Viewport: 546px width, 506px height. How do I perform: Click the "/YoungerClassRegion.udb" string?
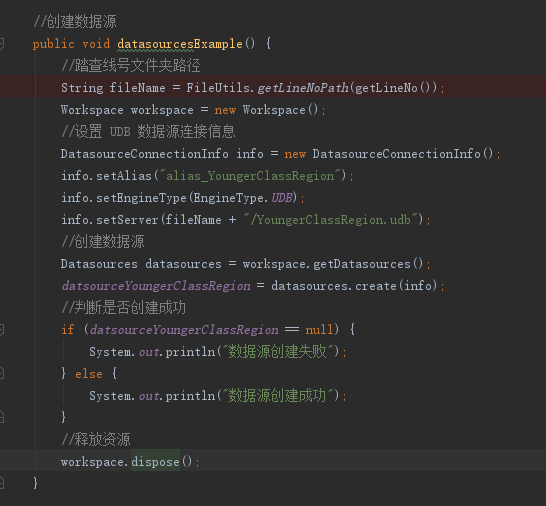click(x=330, y=220)
